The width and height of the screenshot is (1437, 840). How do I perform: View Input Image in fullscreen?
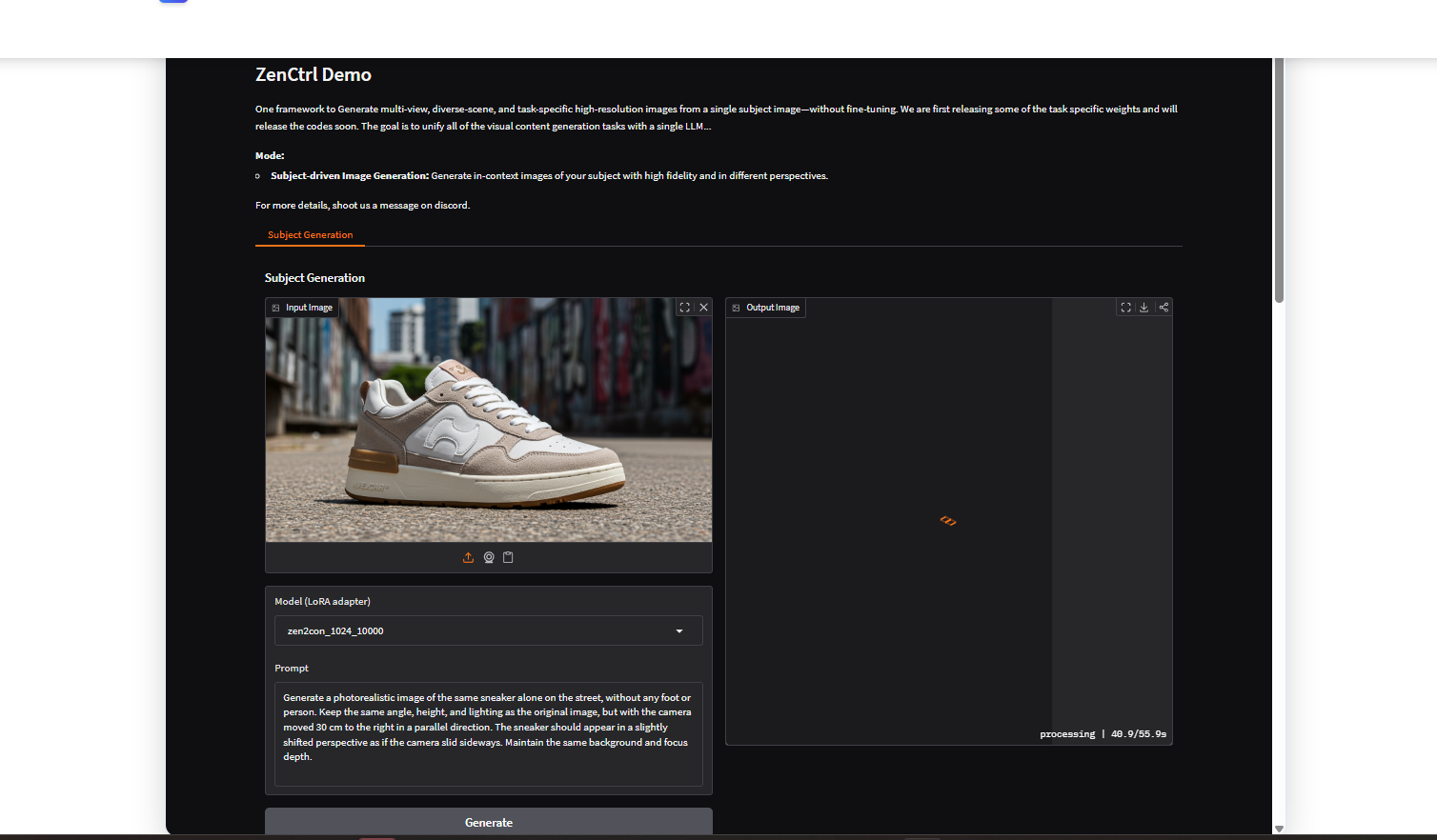click(x=685, y=308)
